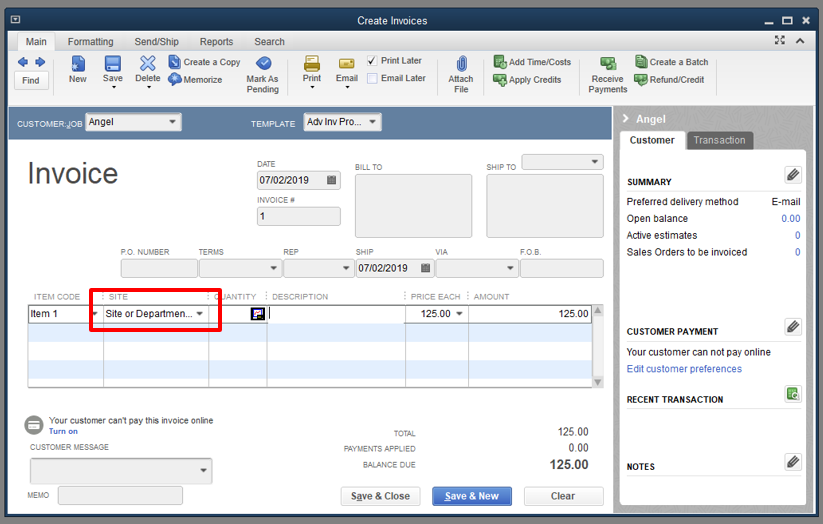Click Memorize
Image resolution: width=823 pixels, height=524 pixels.
[195, 80]
